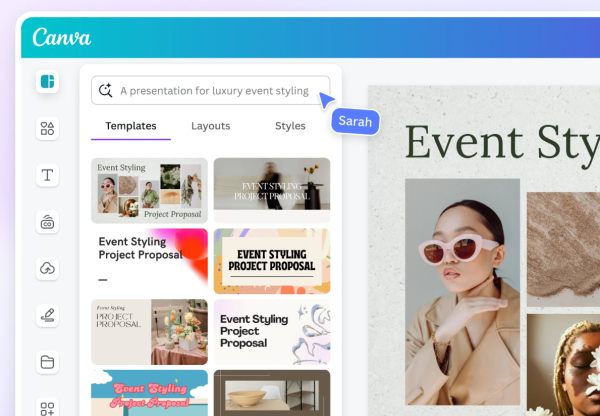
Task: Switch to the Templates tab
Action: tap(131, 126)
